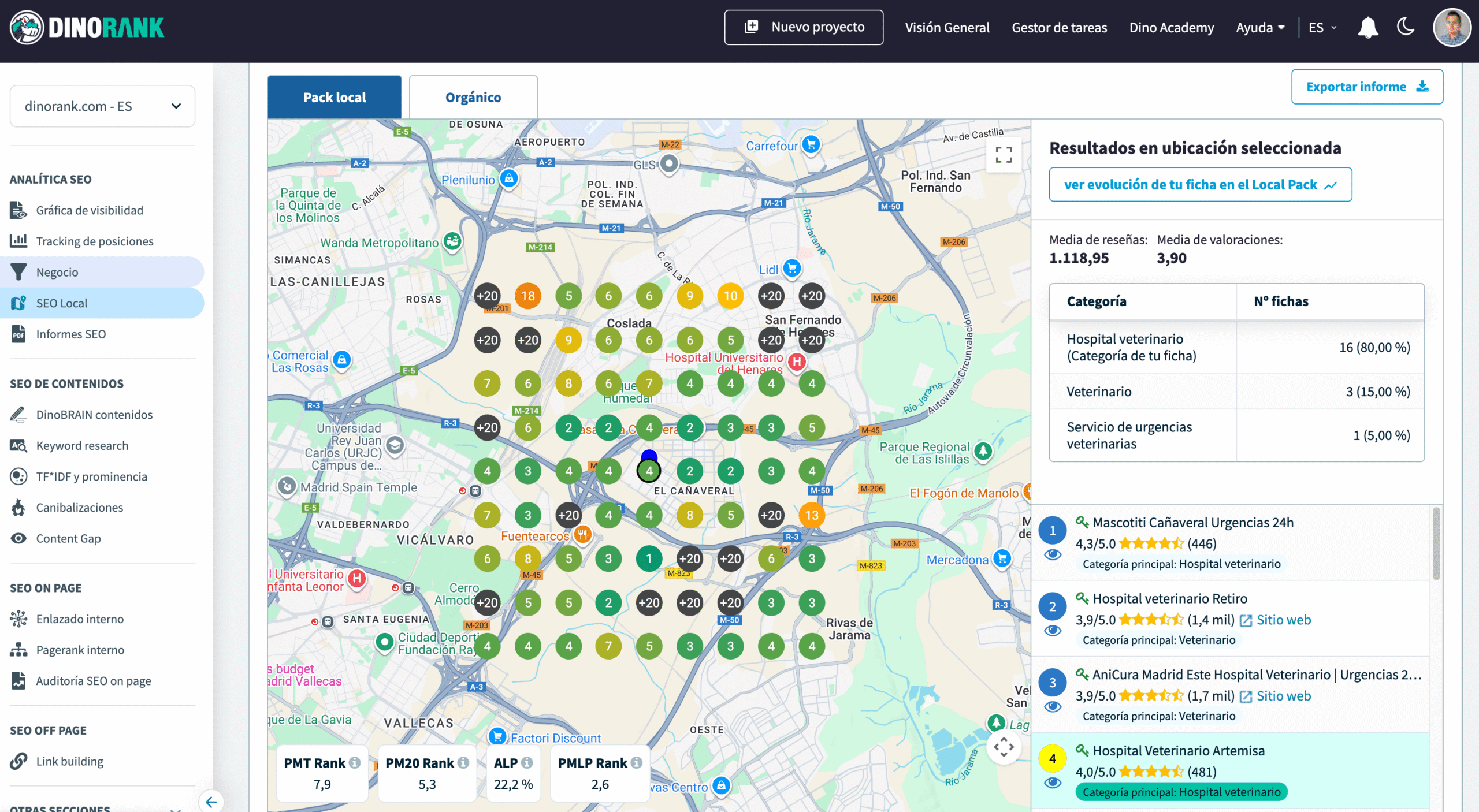Open Visión General in the top menu
Viewport: 1479px width, 812px height.
tap(947, 28)
